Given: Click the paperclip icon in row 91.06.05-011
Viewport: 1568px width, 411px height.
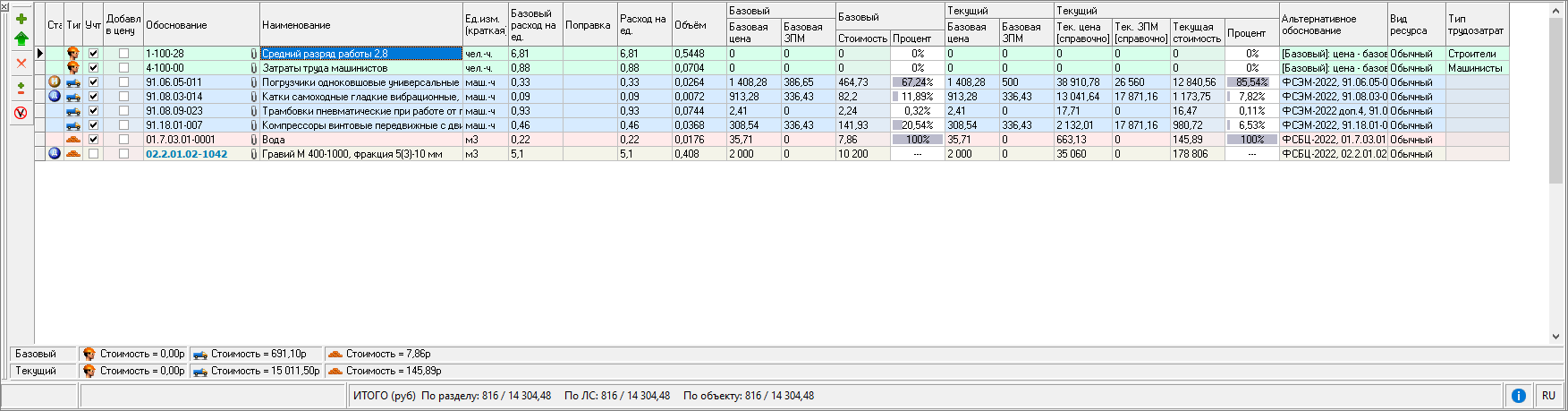Looking at the screenshot, I should (254, 82).
